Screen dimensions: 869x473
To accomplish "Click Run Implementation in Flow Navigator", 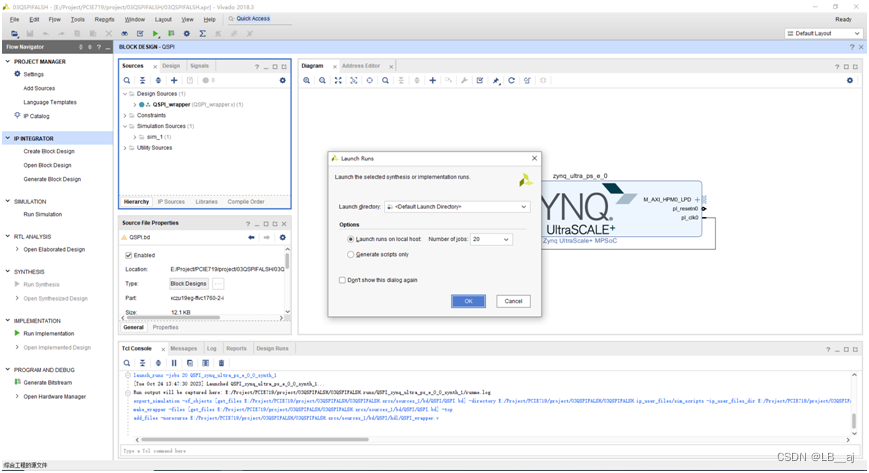I will pos(49,333).
